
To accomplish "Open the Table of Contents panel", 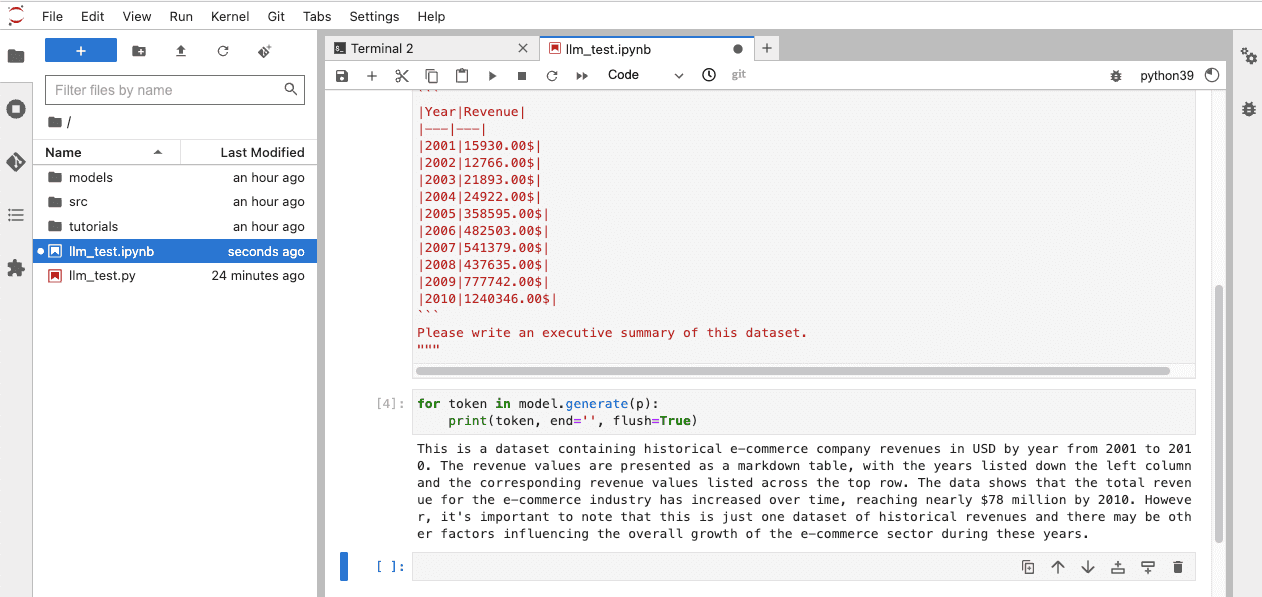I will click(x=16, y=215).
